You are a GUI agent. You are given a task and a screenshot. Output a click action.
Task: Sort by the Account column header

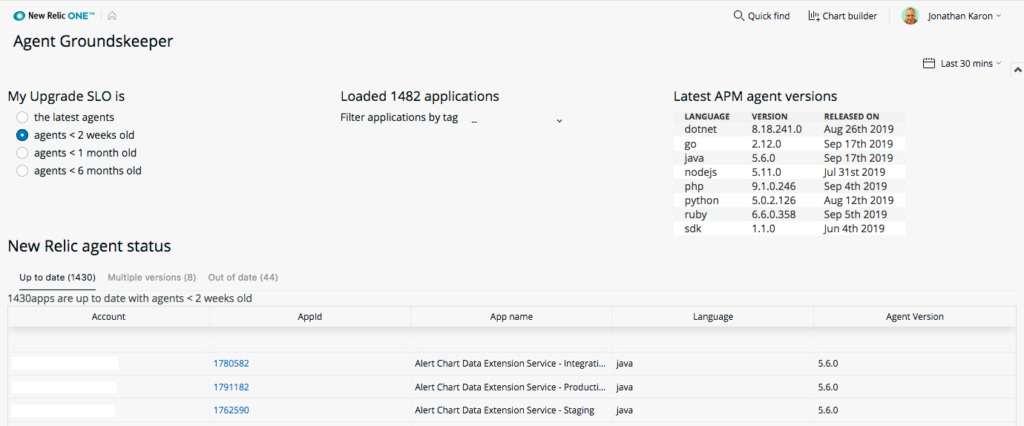108,316
